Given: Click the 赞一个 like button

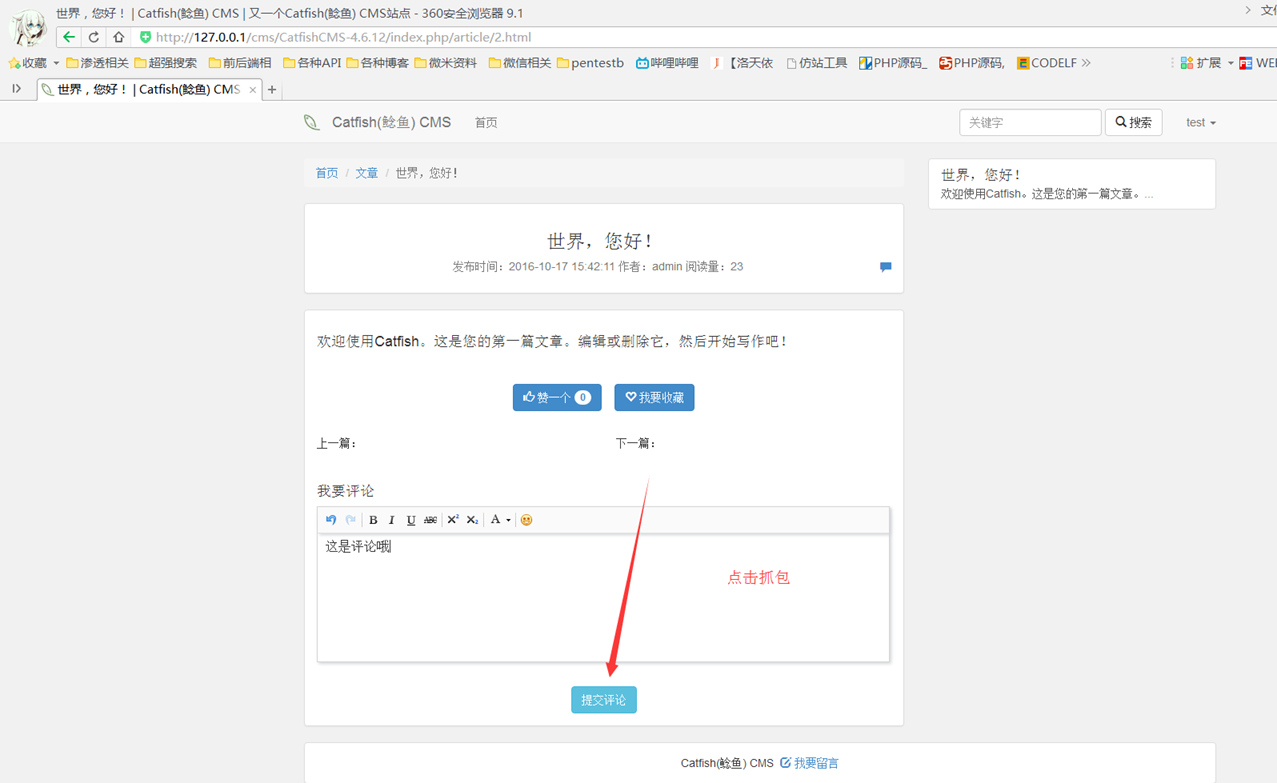Looking at the screenshot, I should (x=557, y=397).
